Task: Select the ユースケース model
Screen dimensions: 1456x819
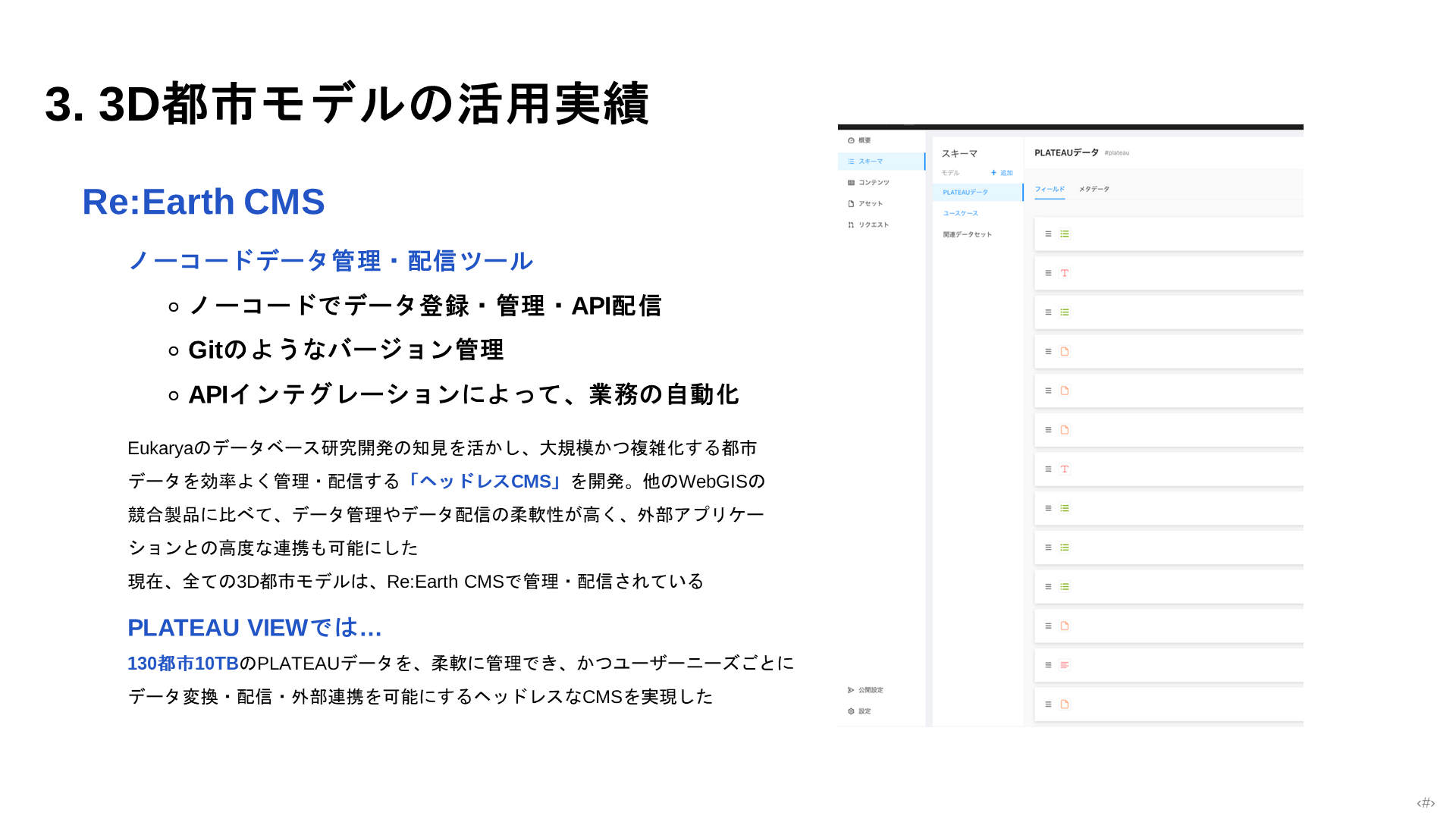Action: [x=960, y=214]
